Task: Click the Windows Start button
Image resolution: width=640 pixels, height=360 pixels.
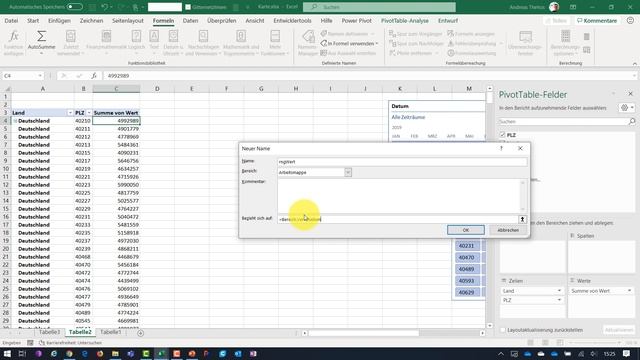Action: [x=7, y=353]
